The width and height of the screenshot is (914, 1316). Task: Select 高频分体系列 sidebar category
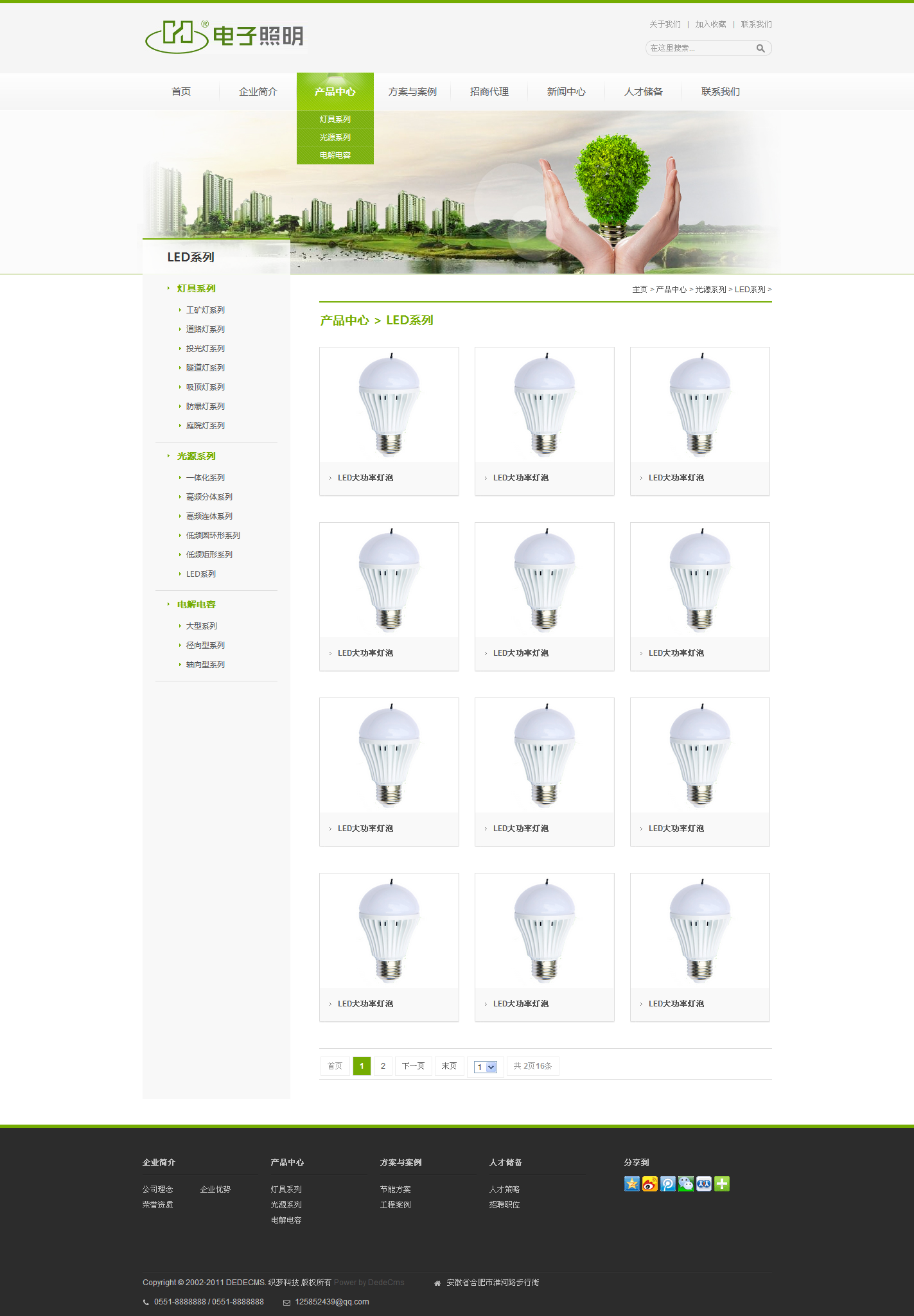[209, 497]
